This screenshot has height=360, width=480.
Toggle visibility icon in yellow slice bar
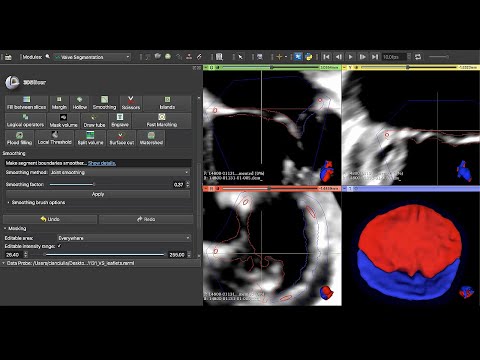(356, 67)
